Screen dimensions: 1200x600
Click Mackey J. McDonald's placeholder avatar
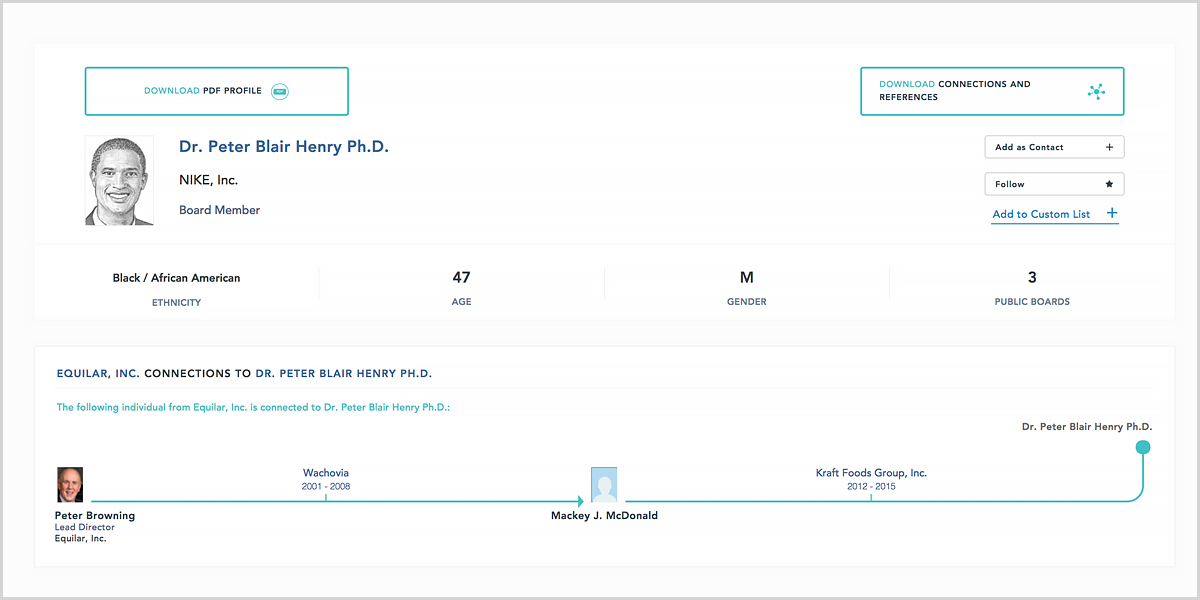point(604,484)
